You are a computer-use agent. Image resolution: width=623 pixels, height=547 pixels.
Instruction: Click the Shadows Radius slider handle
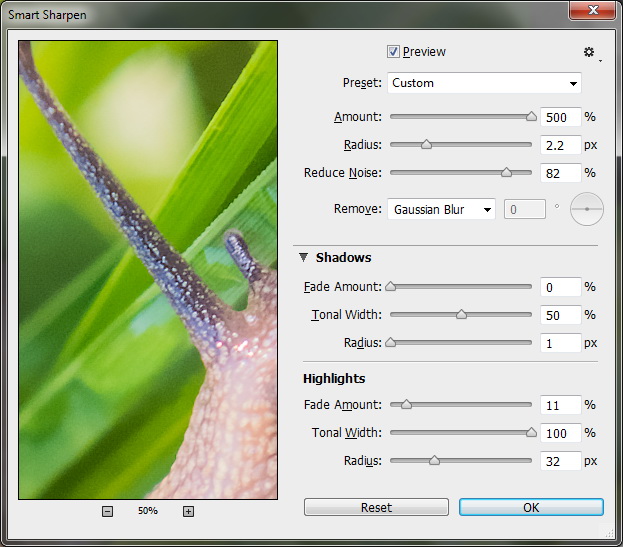point(391,342)
